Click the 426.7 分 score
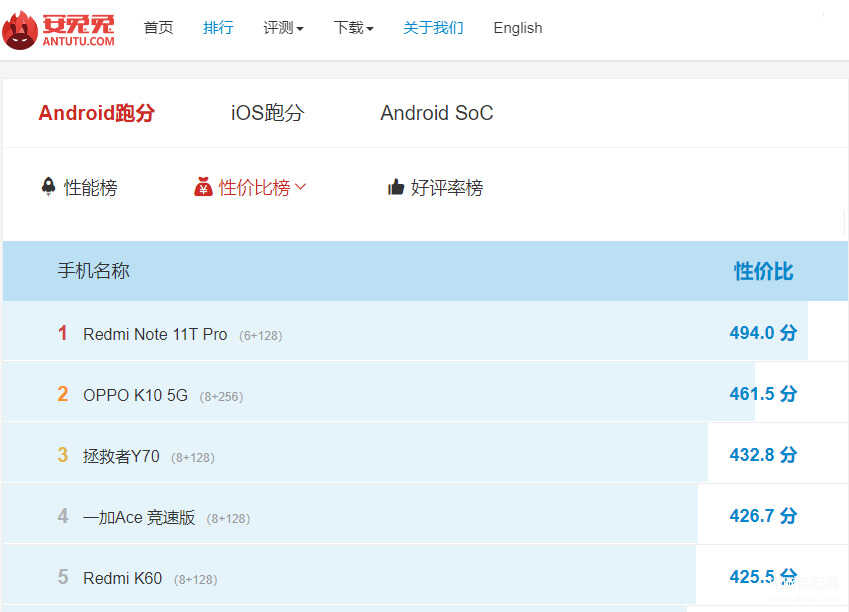This screenshot has width=849, height=612. (x=763, y=516)
